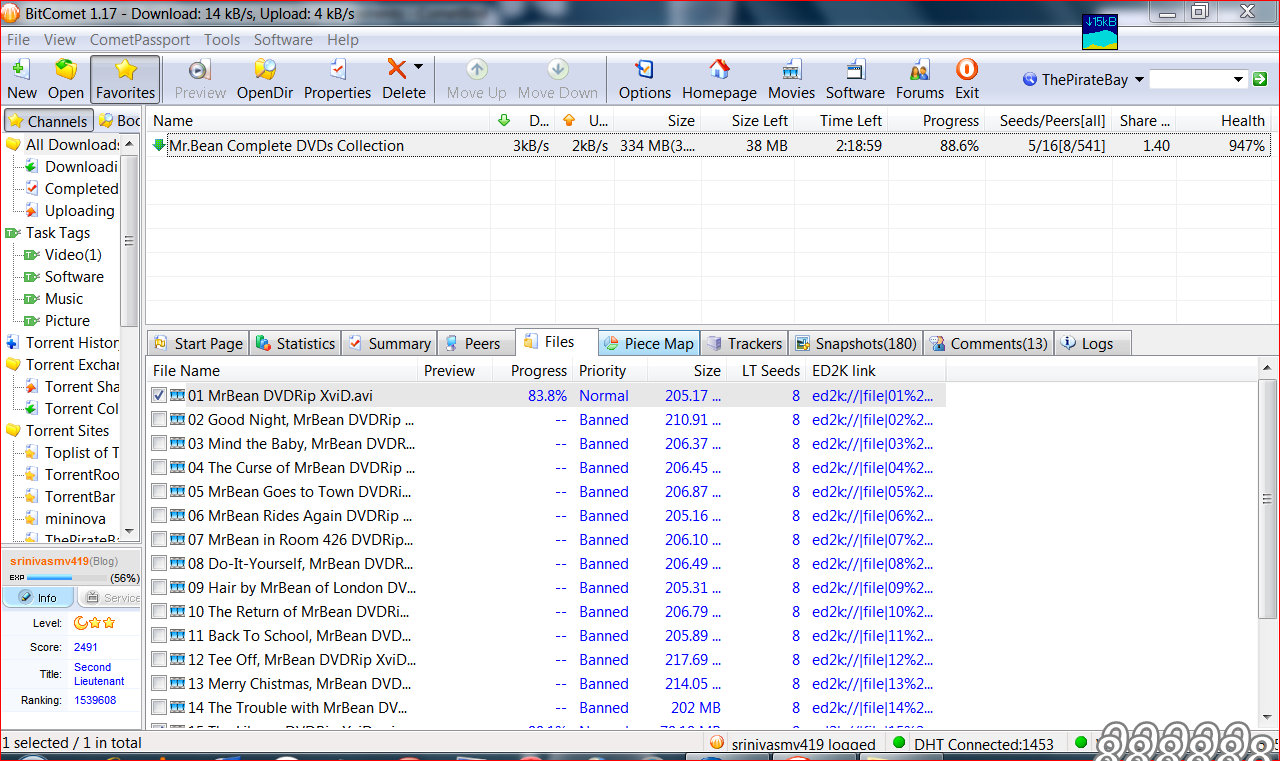Open the Help menu
The height and width of the screenshot is (761, 1280).
click(343, 40)
